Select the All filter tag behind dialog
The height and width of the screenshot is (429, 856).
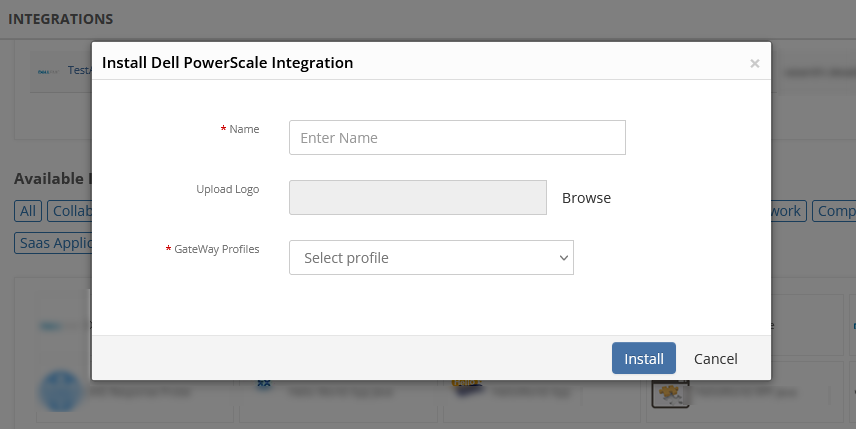click(x=28, y=211)
